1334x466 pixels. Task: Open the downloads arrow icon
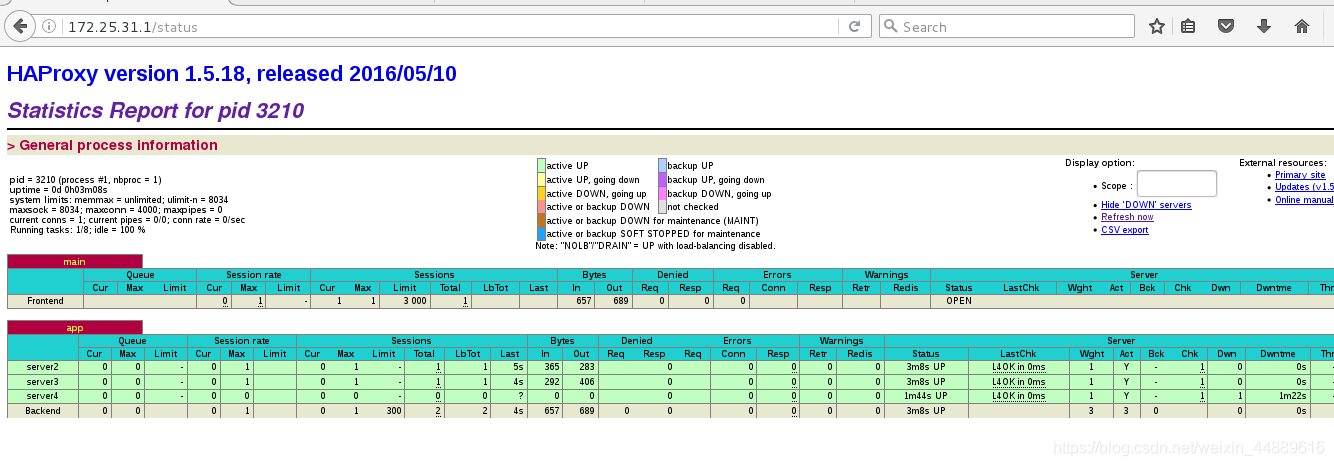pyautogui.click(x=1264, y=27)
